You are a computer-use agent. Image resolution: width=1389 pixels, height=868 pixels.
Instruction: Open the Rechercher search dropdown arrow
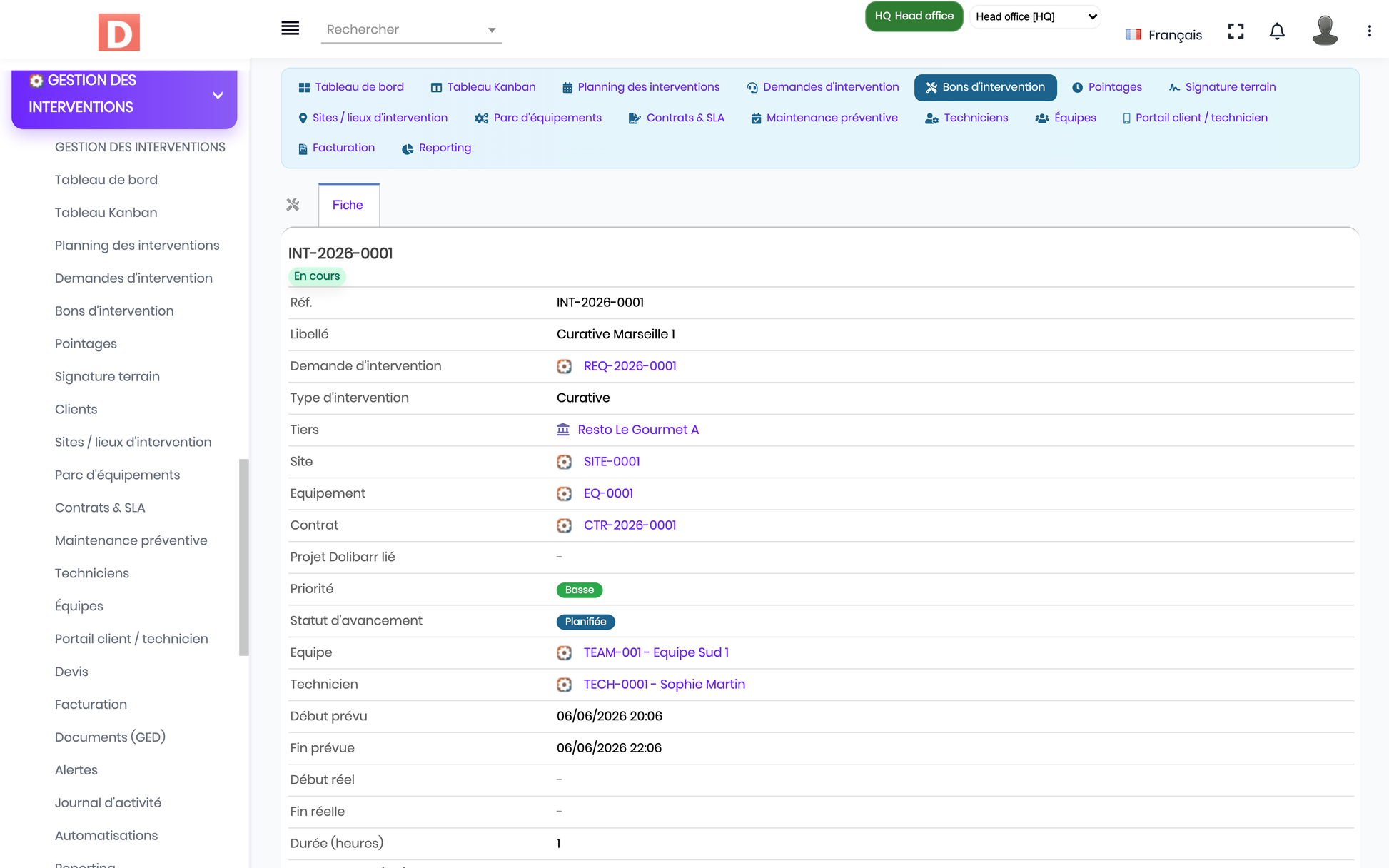[492, 30]
